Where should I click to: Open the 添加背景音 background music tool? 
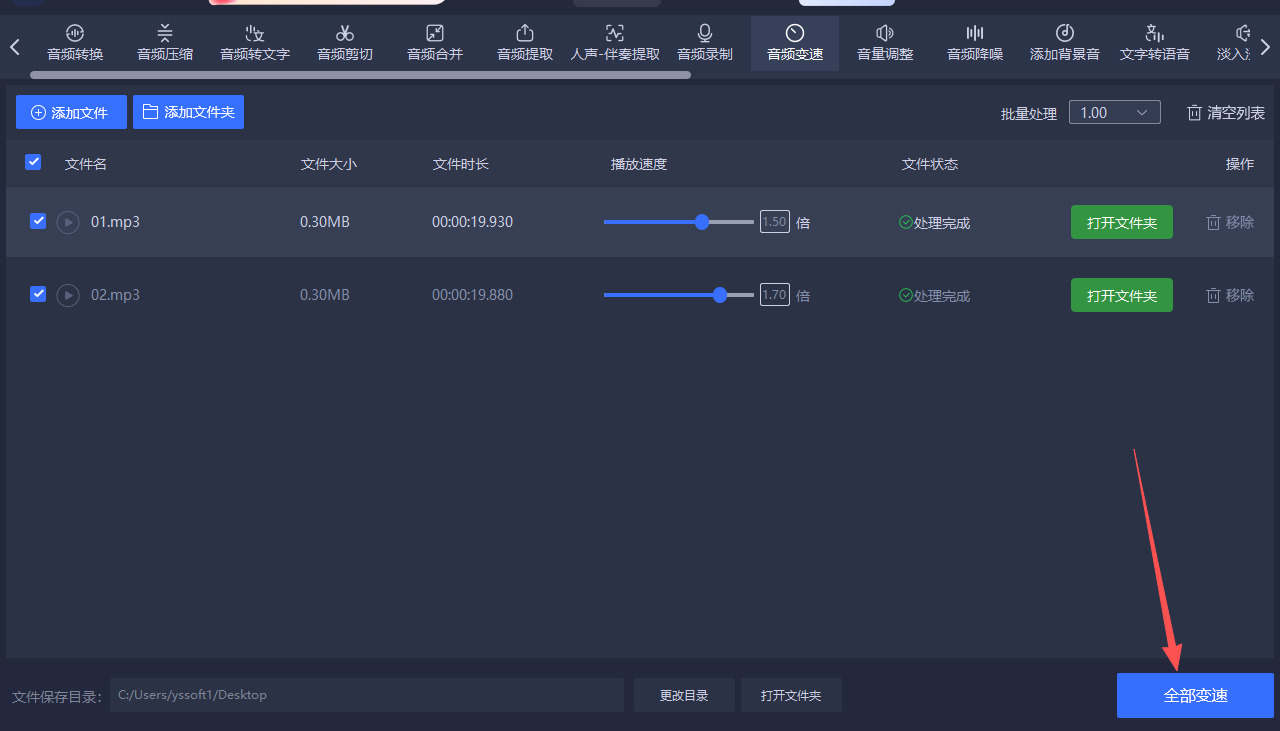[1065, 43]
